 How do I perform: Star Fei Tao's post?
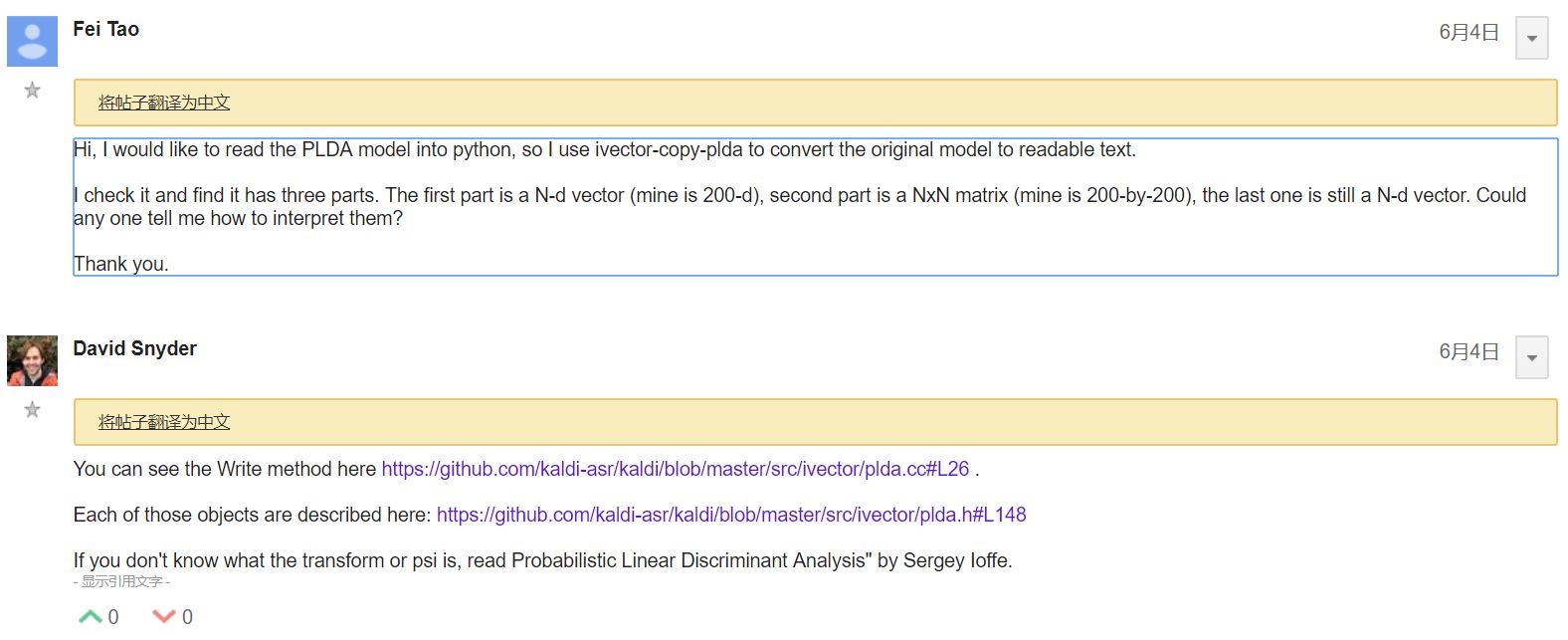click(x=32, y=91)
